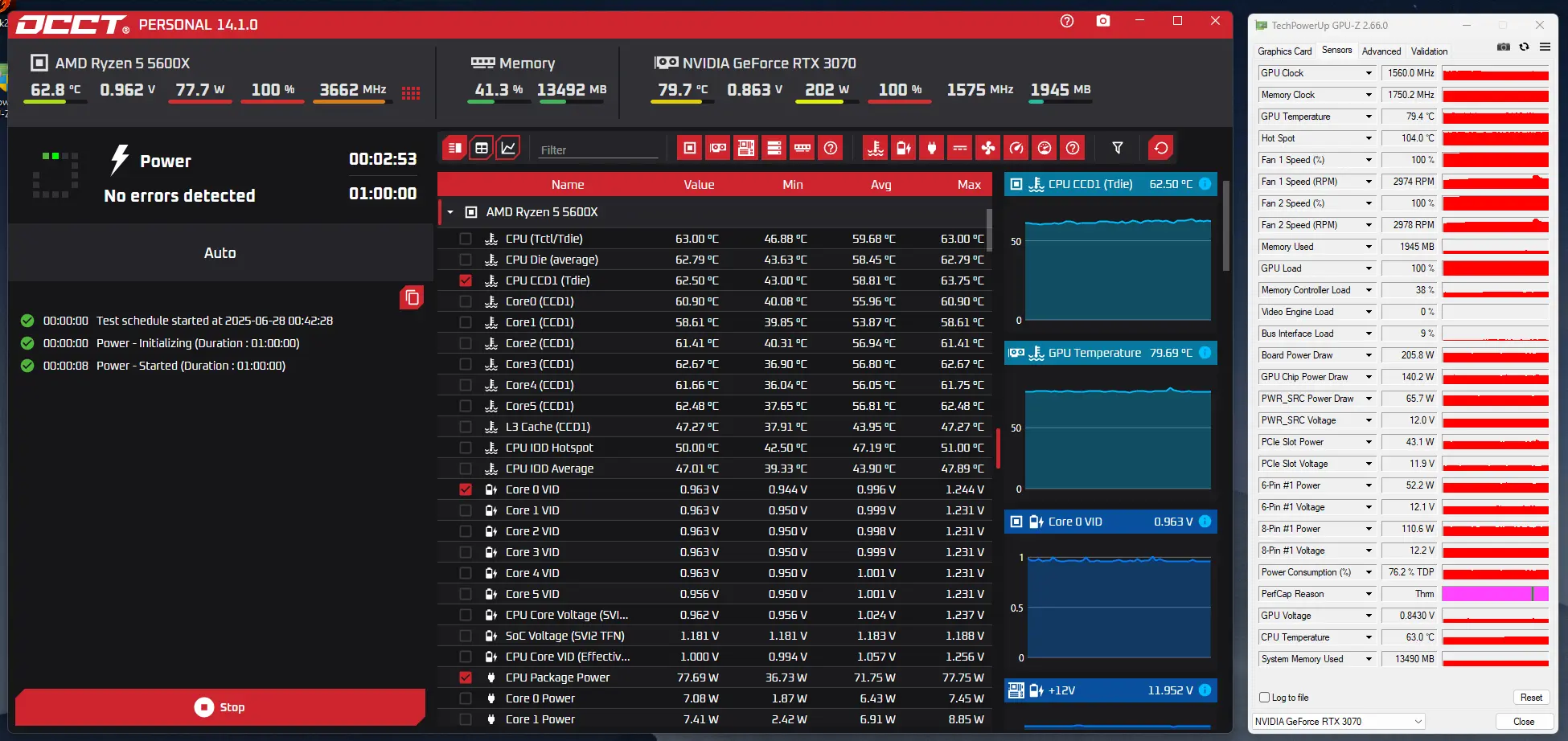The width and height of the screenshot is (1568, 741).
Task: Switch to the compact list view icon
Action: pos(454,148)
